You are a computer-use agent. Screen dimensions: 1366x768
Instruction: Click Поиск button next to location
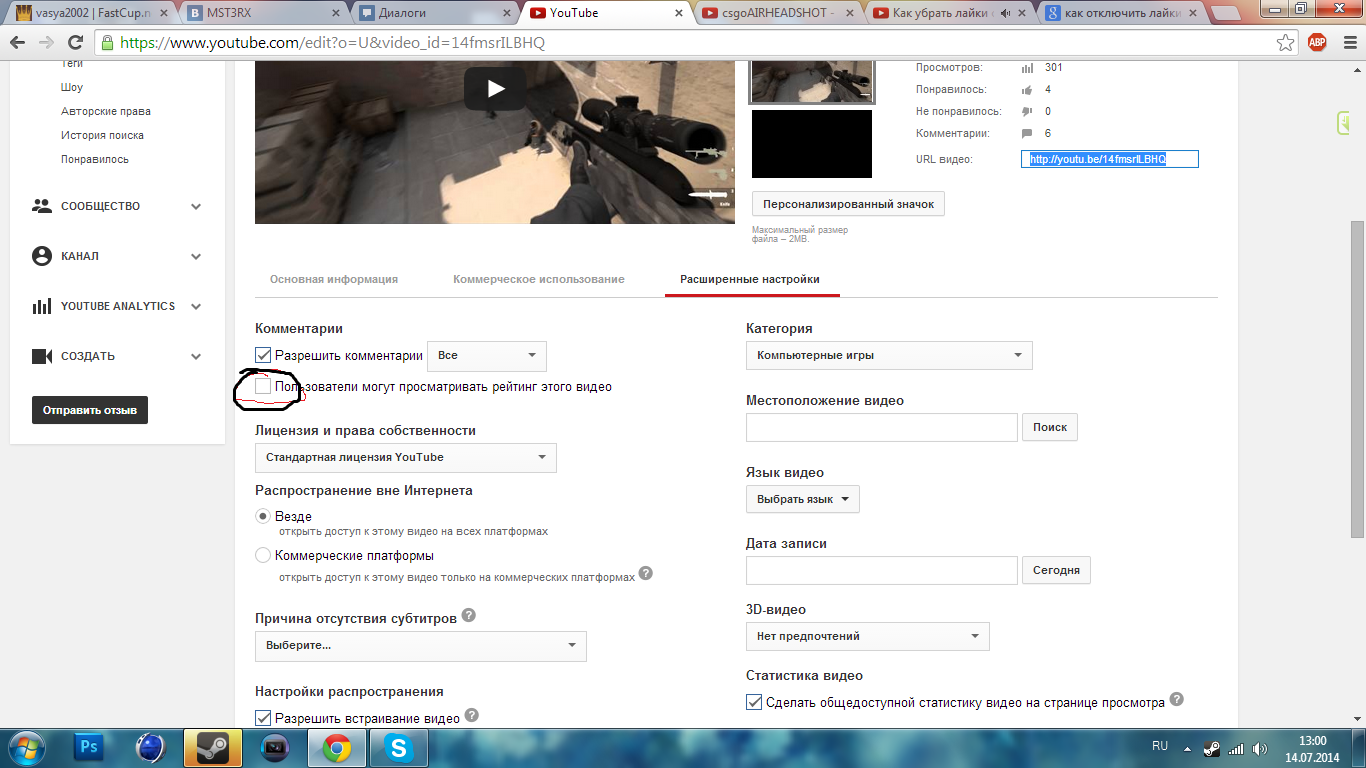click(1050, 427)
